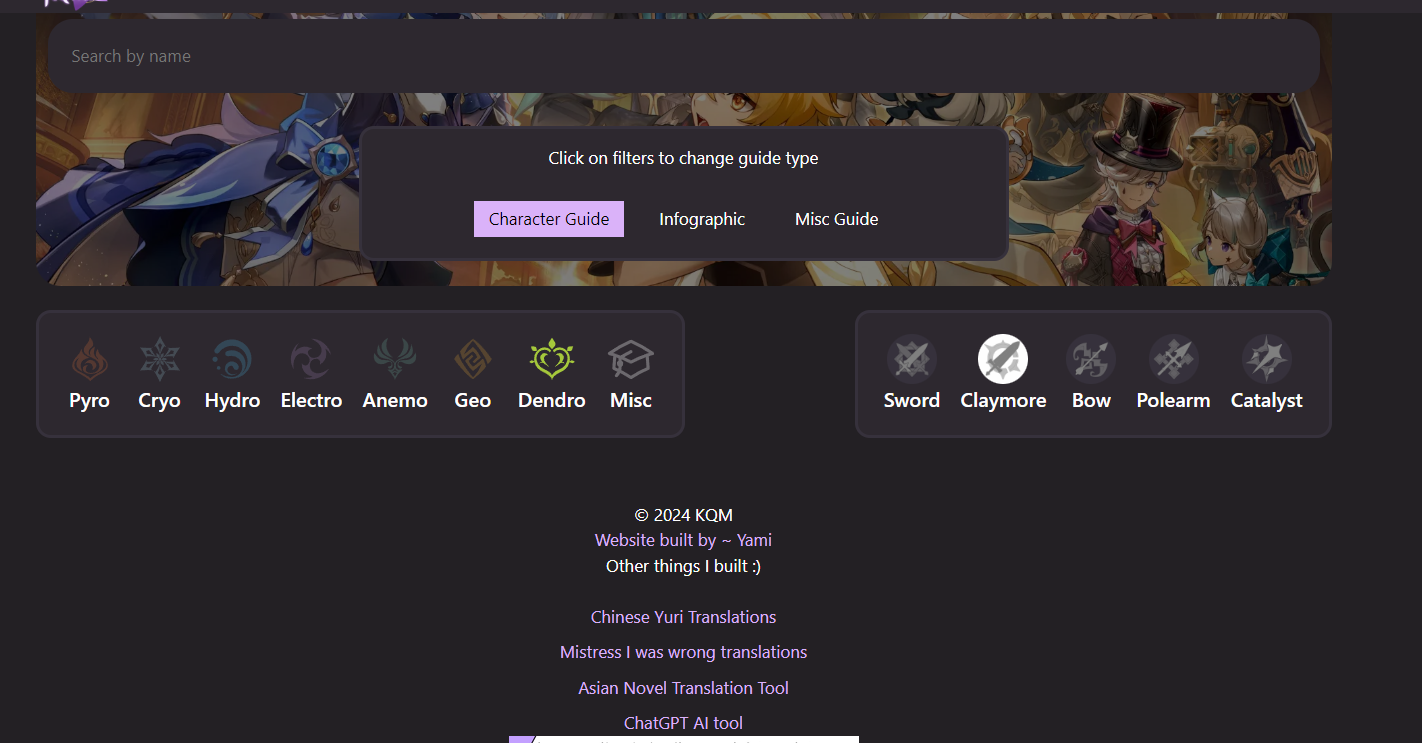This screenshot has width=1422, height=743.
Task: Toggle the Electro element filter
Action: tap(311, 358)
